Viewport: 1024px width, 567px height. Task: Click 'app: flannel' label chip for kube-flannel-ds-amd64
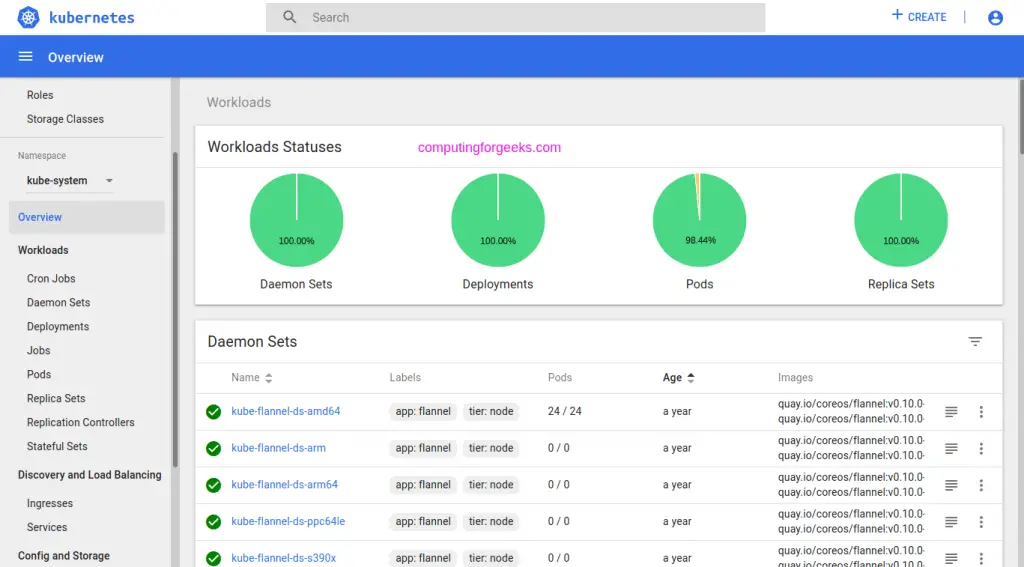tap(423, 412)
